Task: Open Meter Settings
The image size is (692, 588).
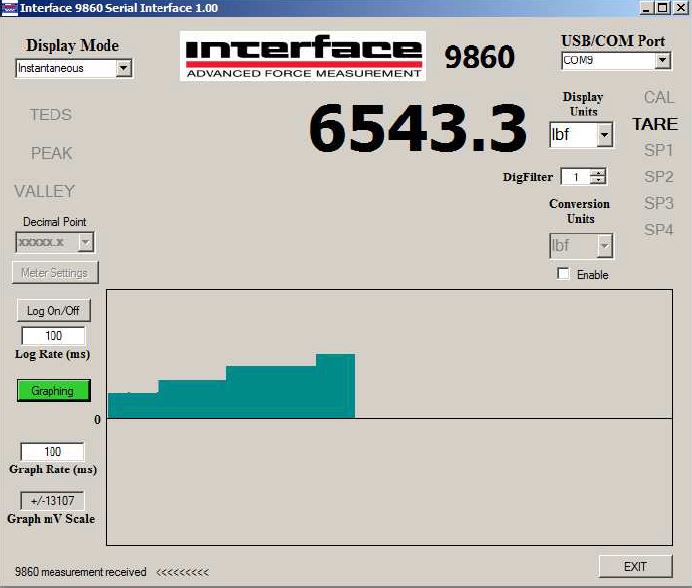Action: 55,272
